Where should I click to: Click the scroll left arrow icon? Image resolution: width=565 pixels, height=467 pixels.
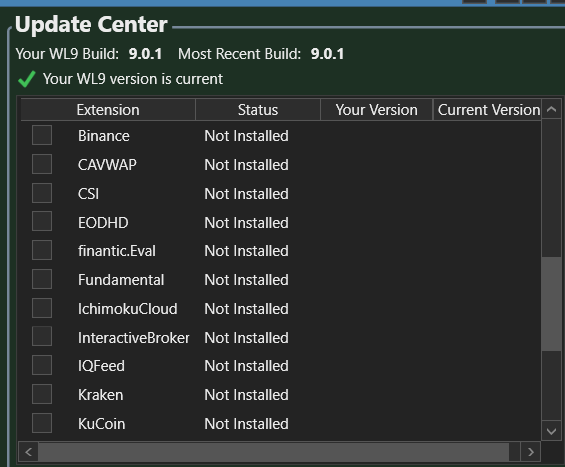(28, 452)
